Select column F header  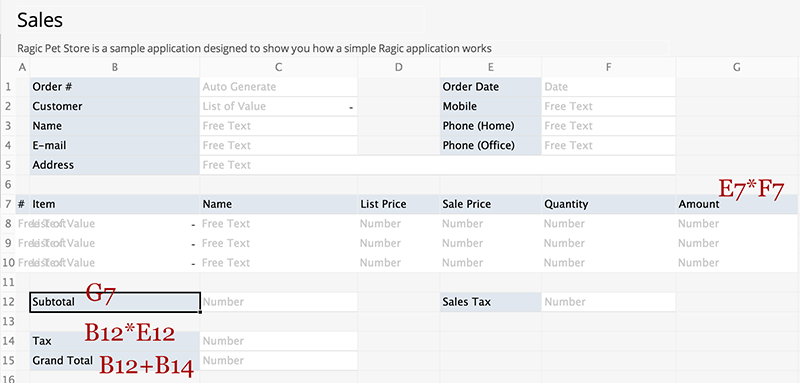click(608, 67)
